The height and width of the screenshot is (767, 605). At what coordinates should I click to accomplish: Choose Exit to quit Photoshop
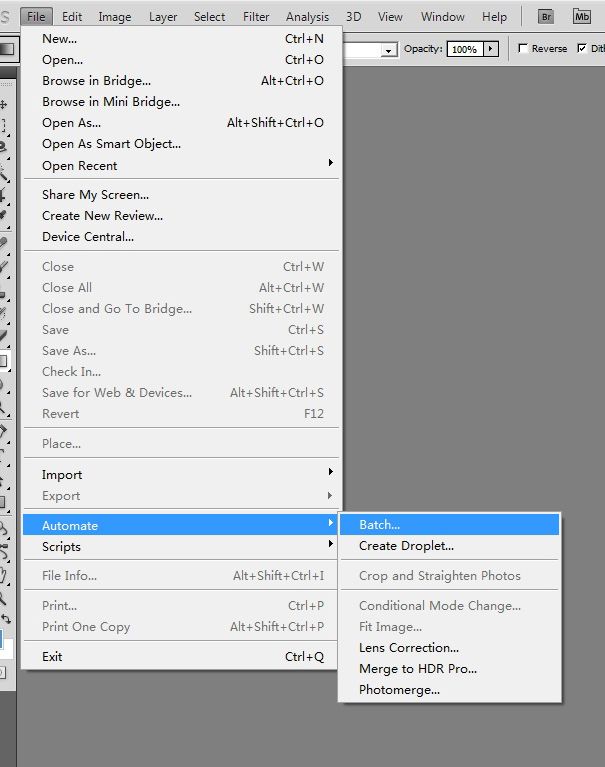181,656
